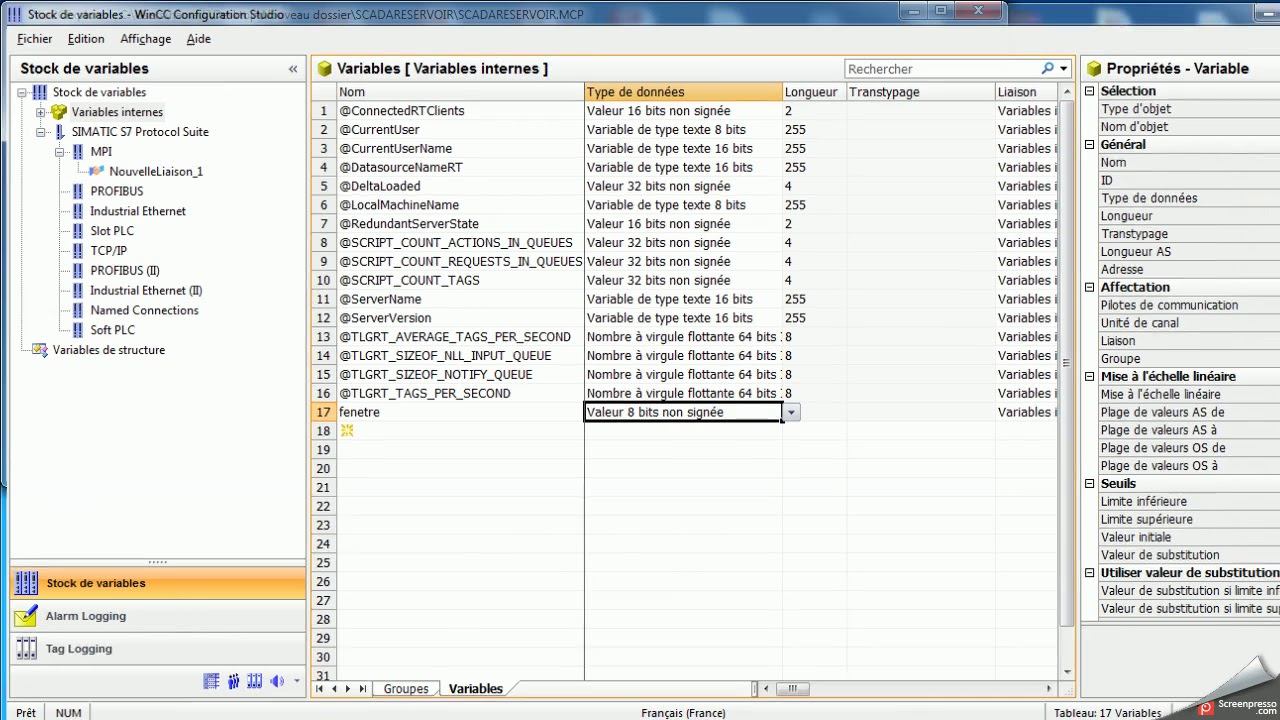The image size is (1280, 720).
Task: Click the search magnifier icon
Action: click(x=1047, y=68)
